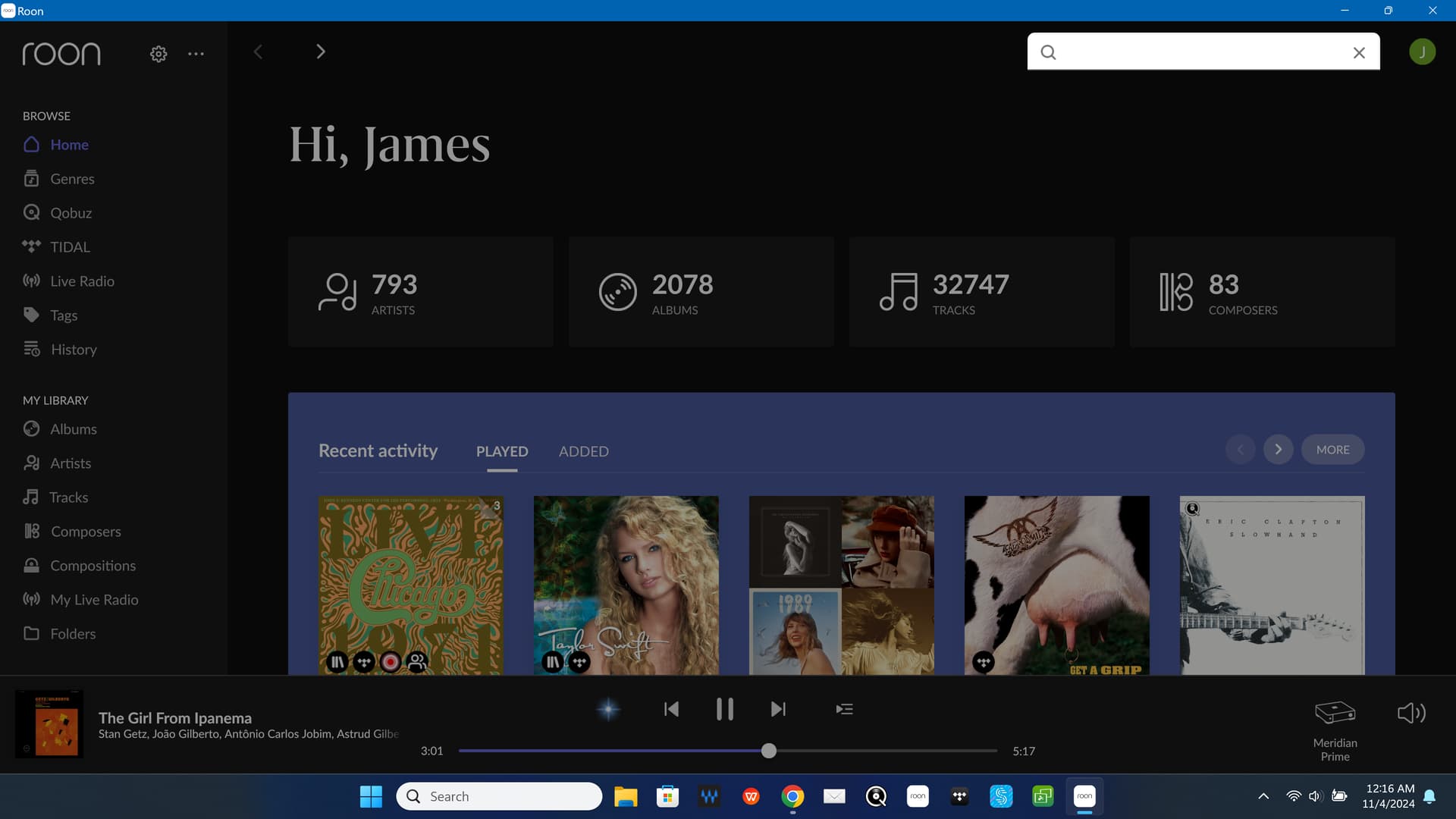Open now playing album art thumbnail
Viewport: 1456px width, 819px height.
tap(49, 724)
